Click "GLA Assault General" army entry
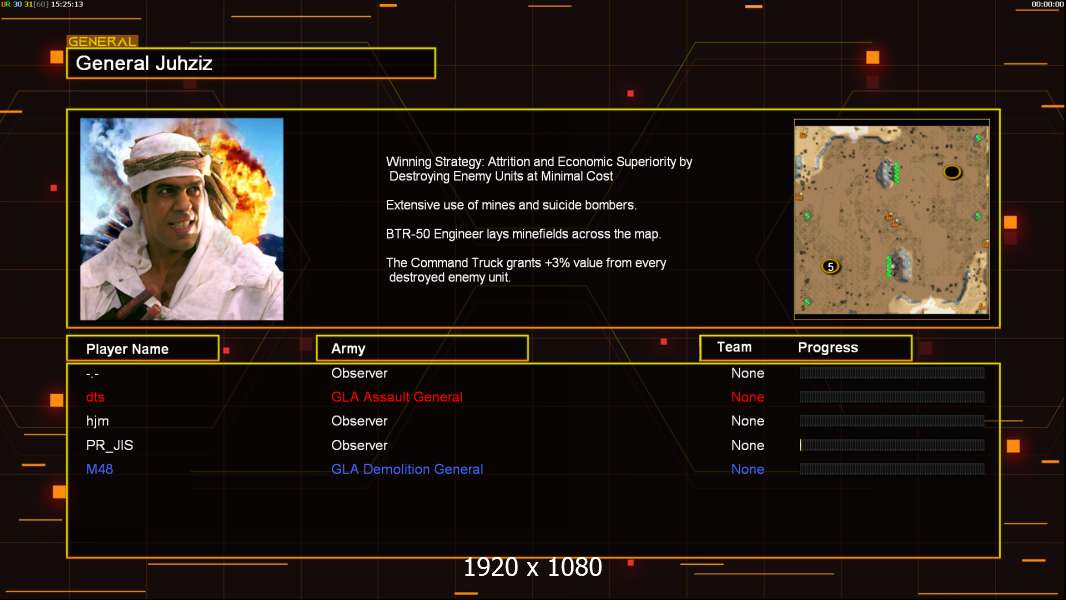 397,397
